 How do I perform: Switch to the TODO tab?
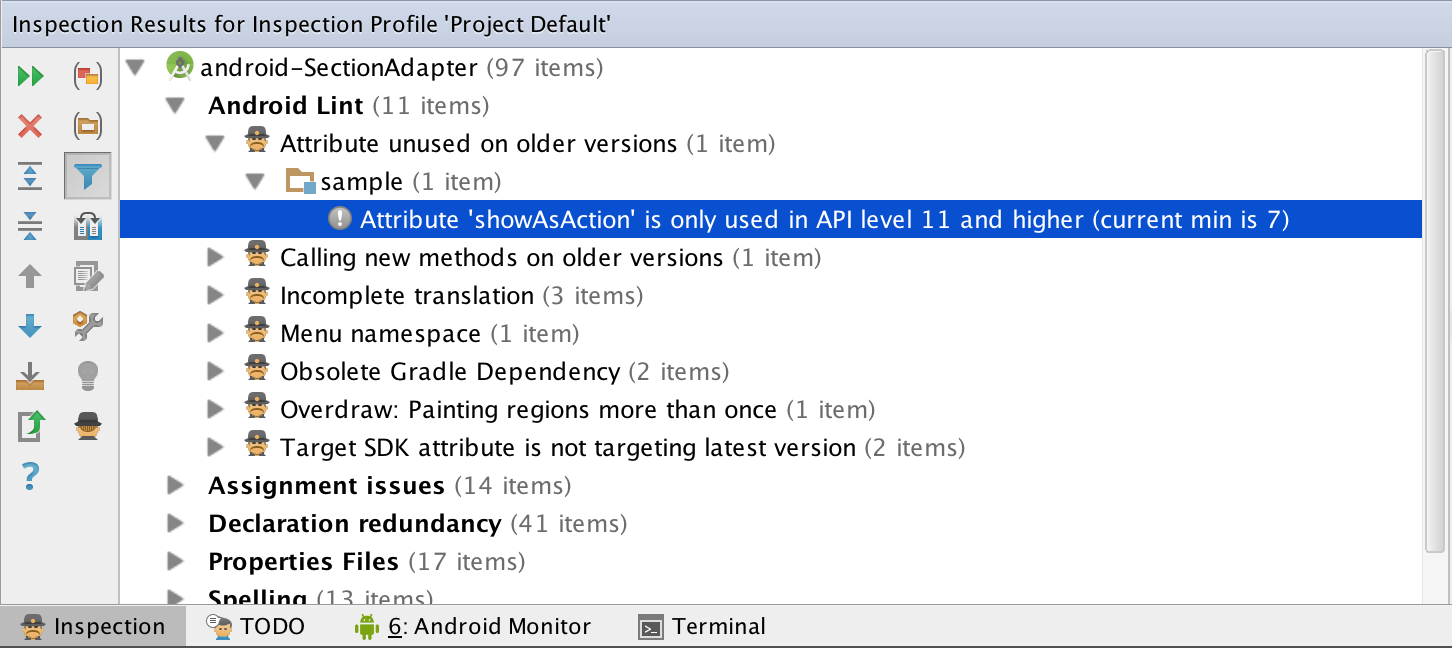255,627
